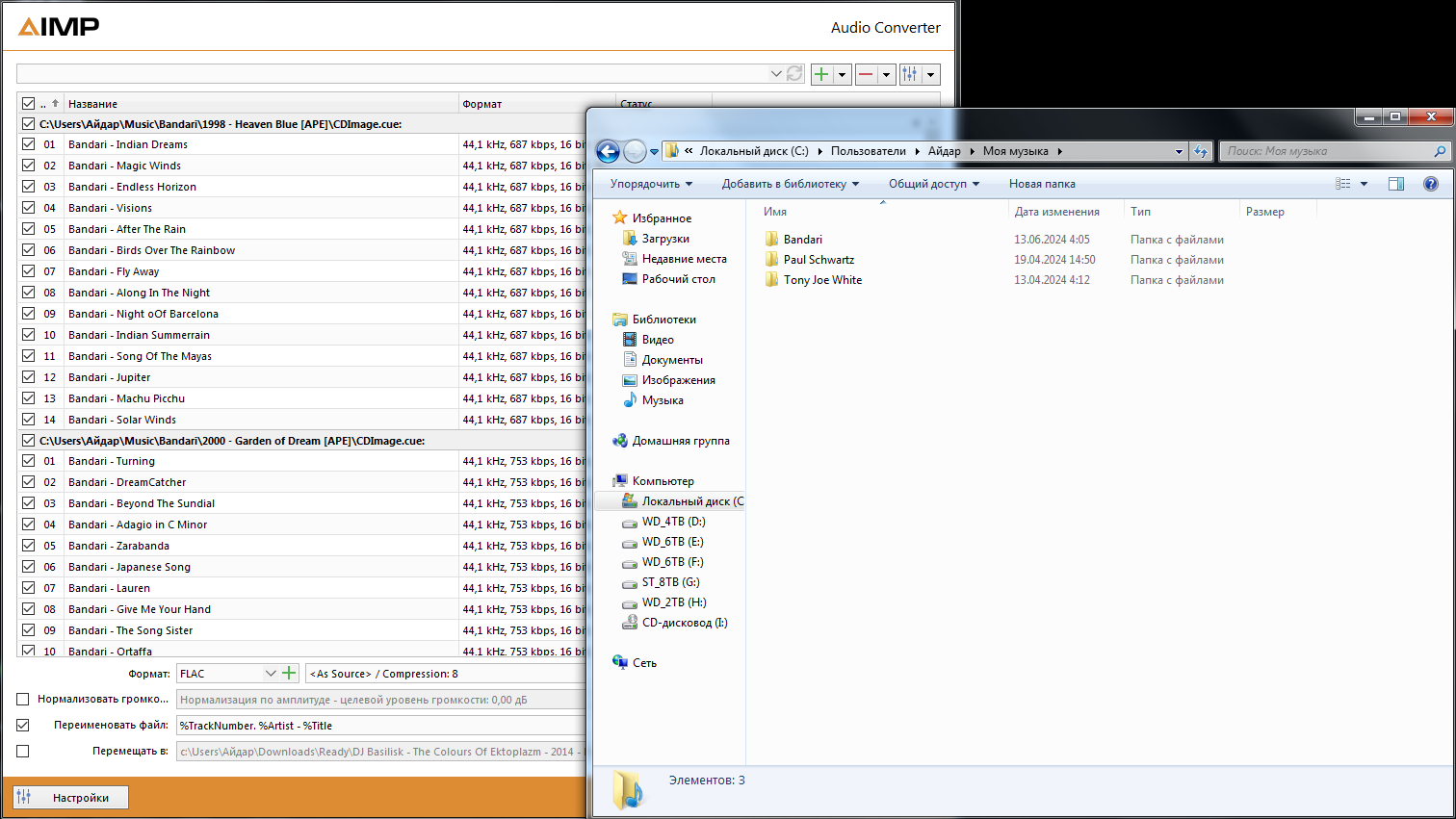Viewport: 1456px width, 819px height.
Task: Click the As Source / Compression: 8 field
Action: 446,674
